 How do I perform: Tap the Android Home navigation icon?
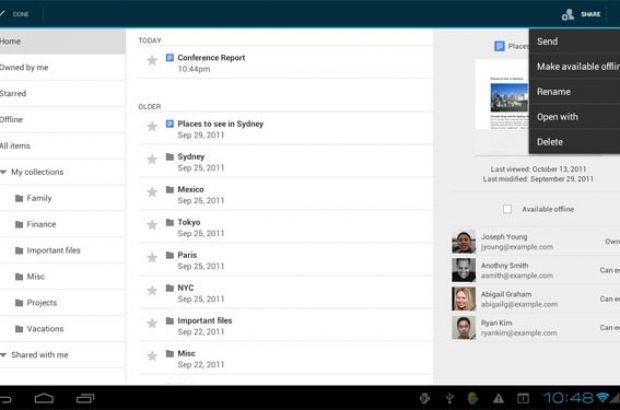tap(44, 398)
